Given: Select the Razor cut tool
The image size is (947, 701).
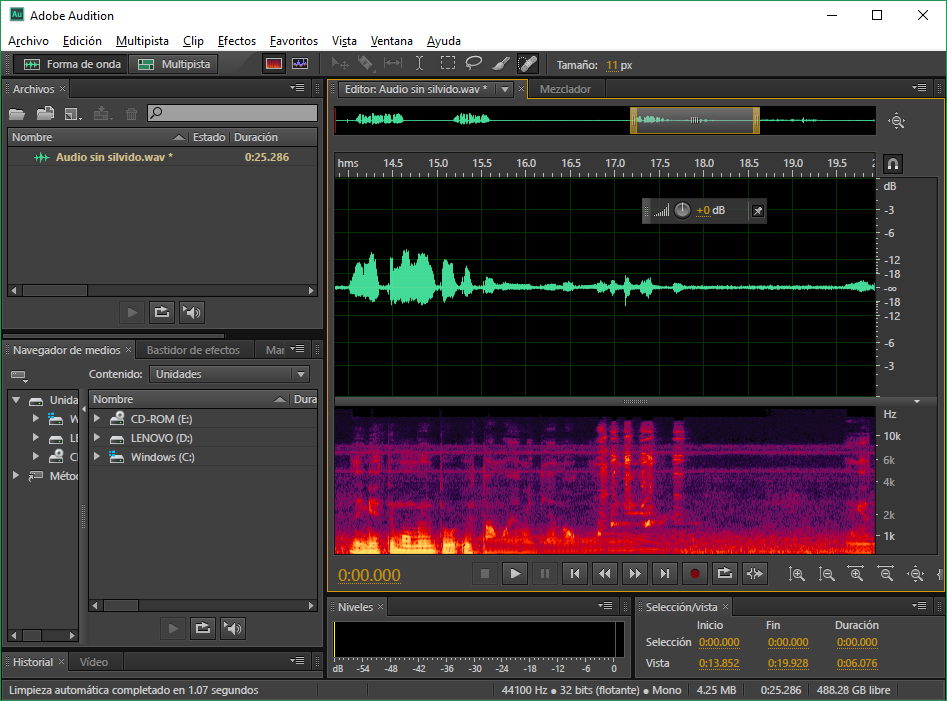Looking at the screenshot, I should [365, 64].
